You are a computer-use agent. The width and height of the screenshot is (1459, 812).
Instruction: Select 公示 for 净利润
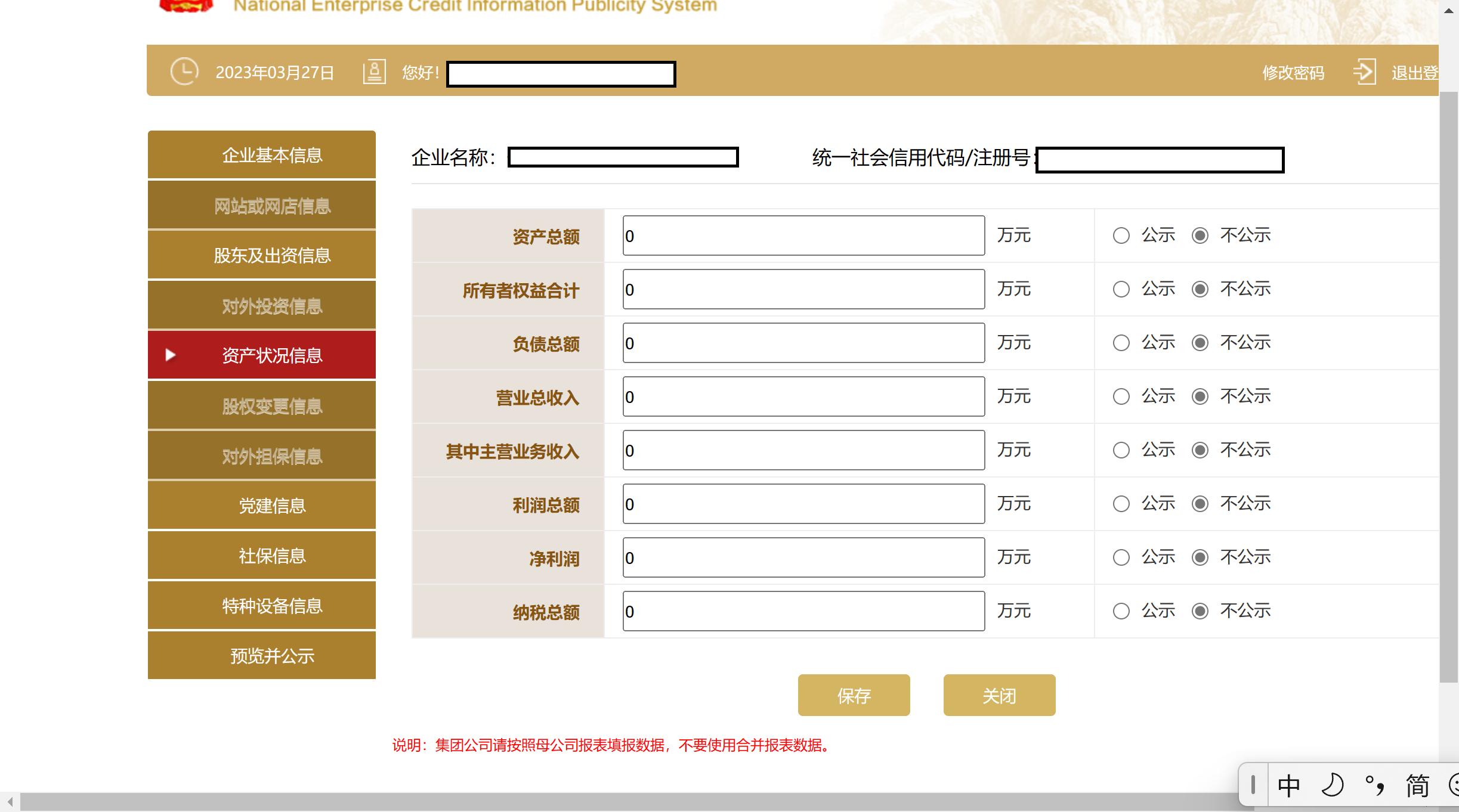click(1121, 557)
